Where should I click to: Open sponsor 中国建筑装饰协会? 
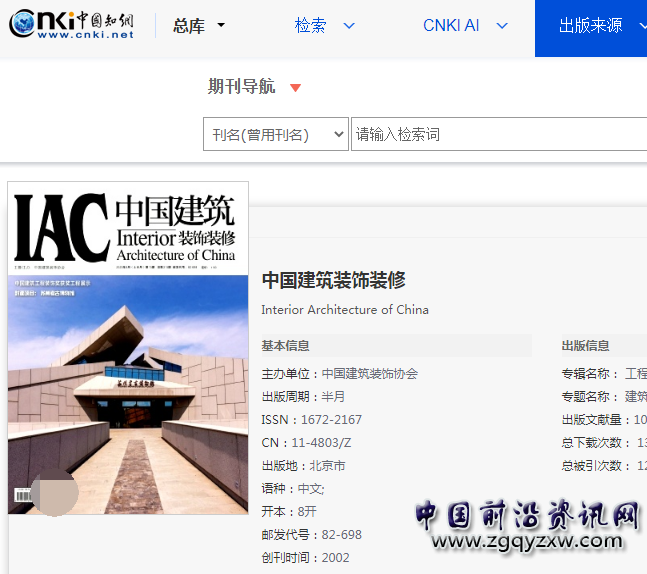(370, 374)
